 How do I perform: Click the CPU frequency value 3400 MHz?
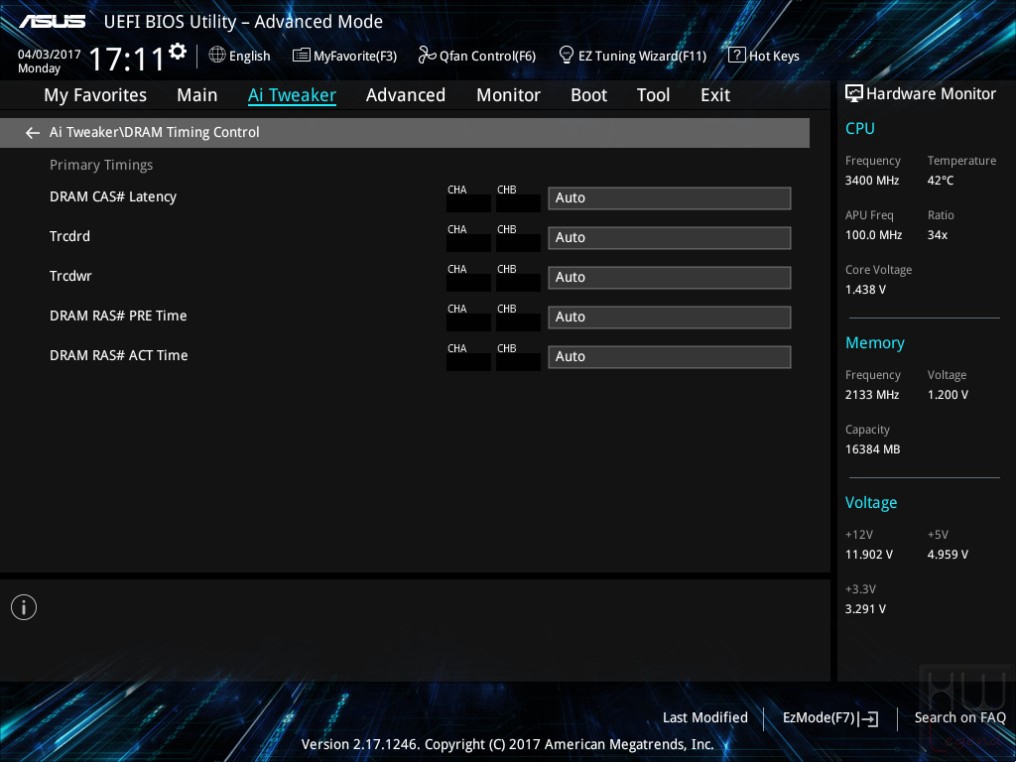pyautogui.click(x=872, y=181)
